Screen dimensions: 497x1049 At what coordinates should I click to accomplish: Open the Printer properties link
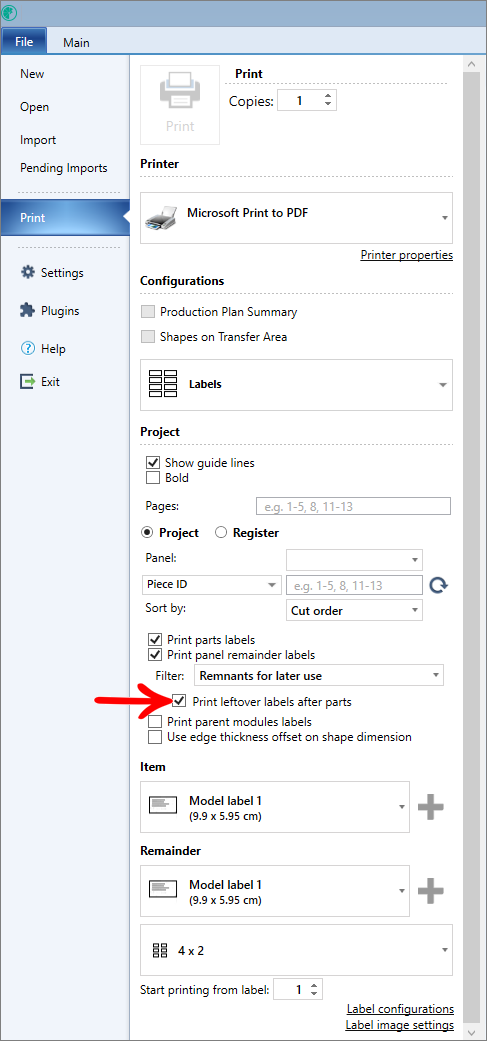pyautogui.click(x=407, y=255)
